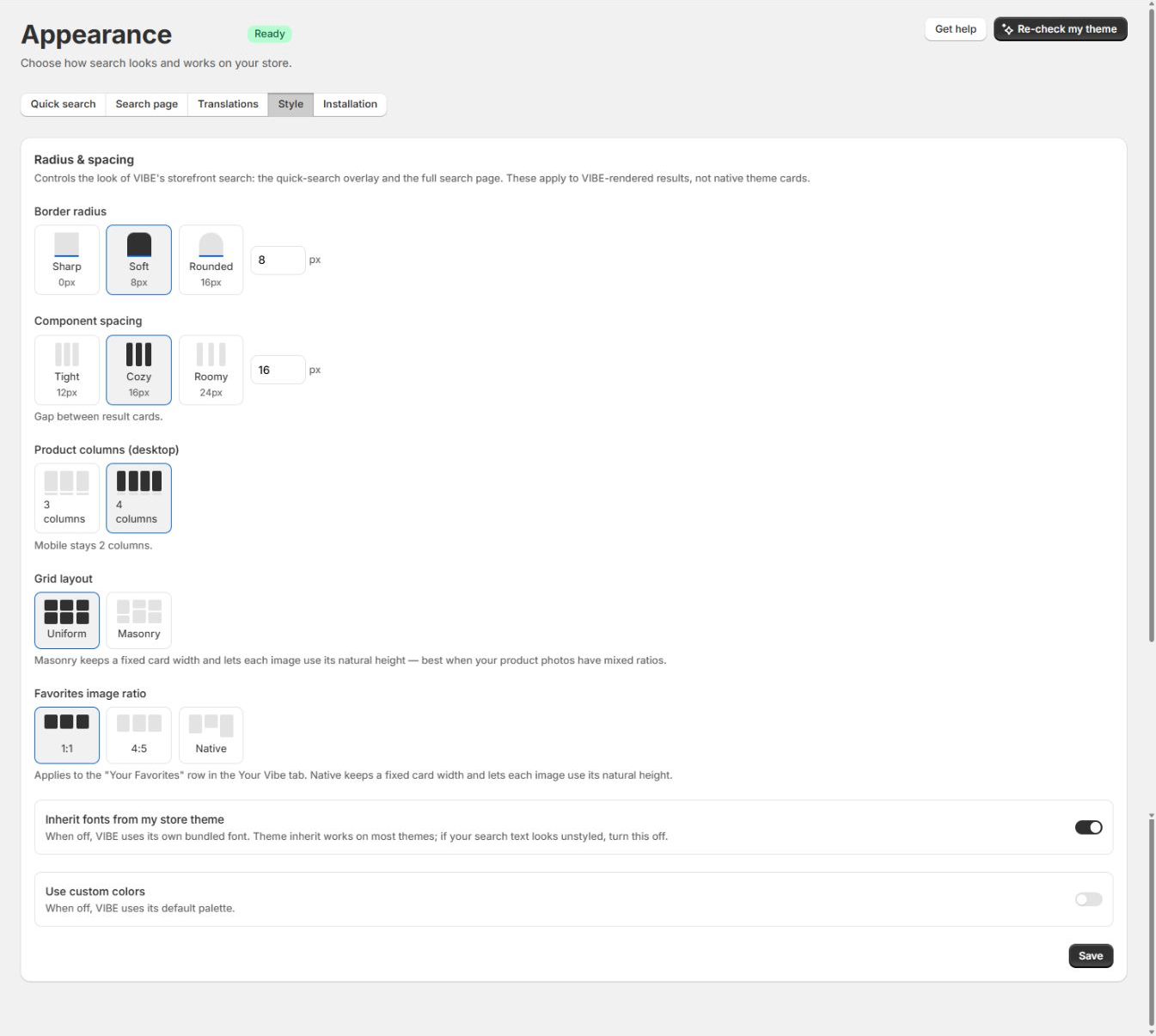Select the Uniform grid layout
Screen dimensions: 1156x1036
tap(67, 620)
